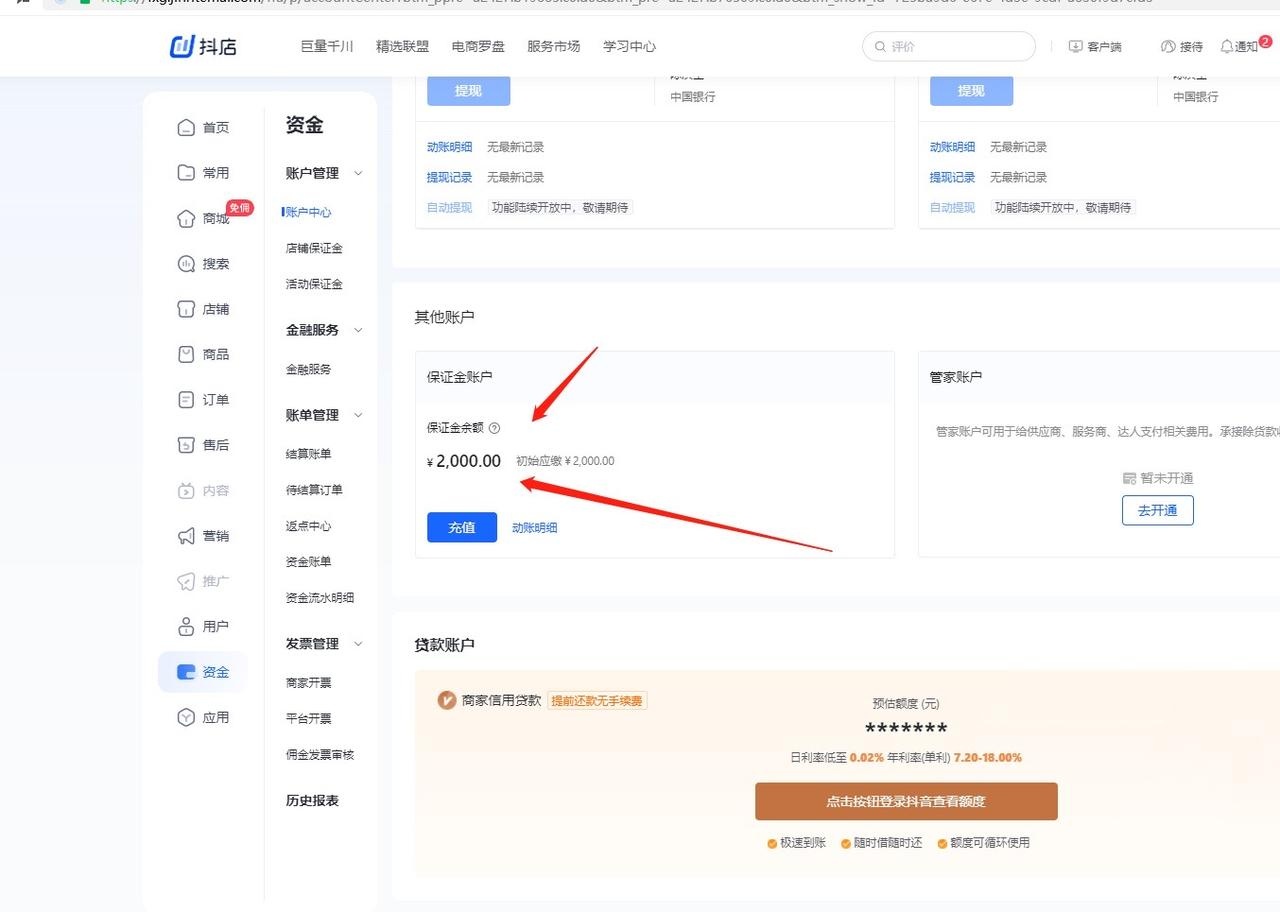Click 点击按钮登录抖音查看额度 button
This screenshot has width=1280, height=912.
click(906, 801)
